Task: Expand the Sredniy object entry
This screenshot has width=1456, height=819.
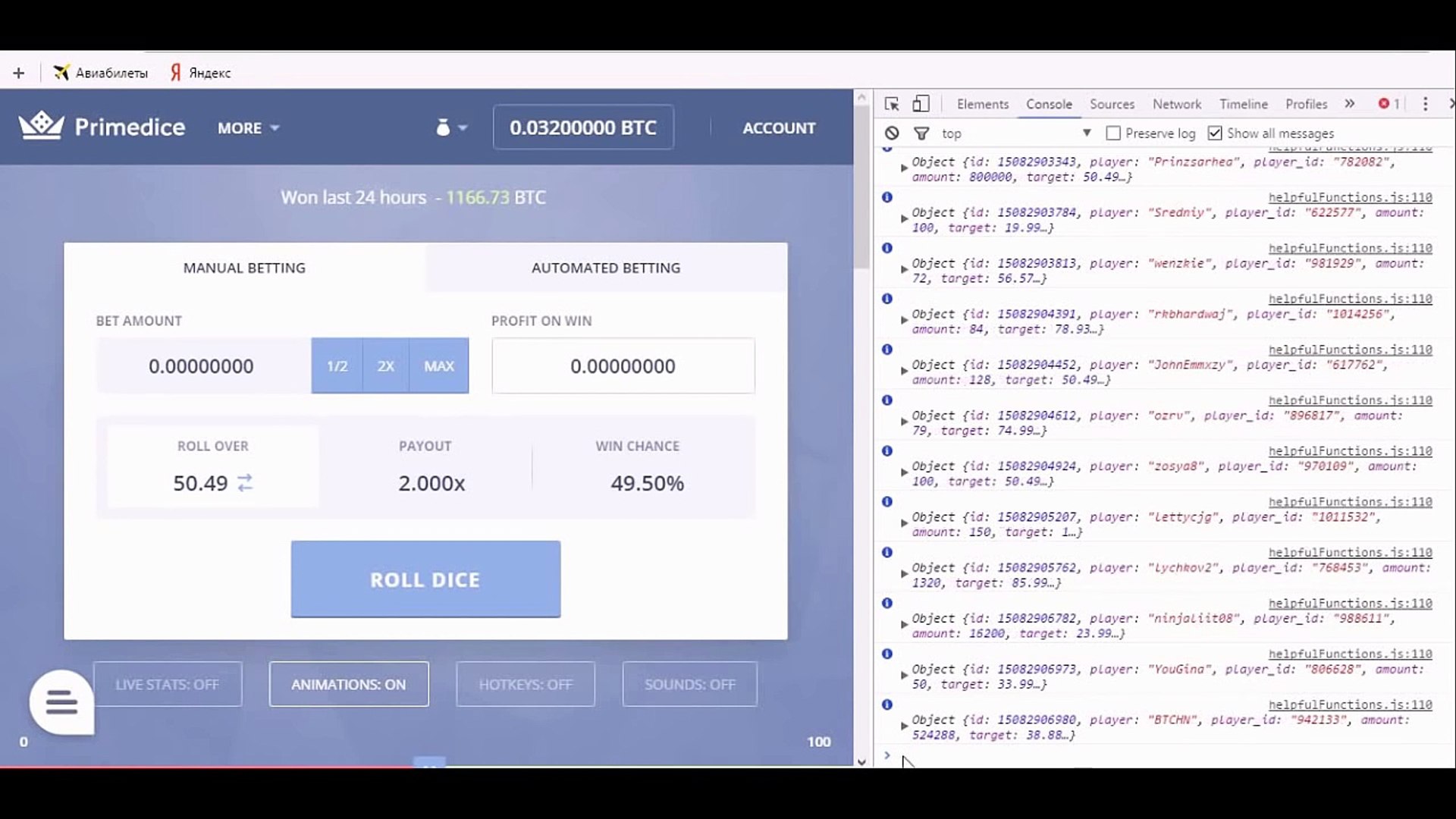Action: pos(904,218)
